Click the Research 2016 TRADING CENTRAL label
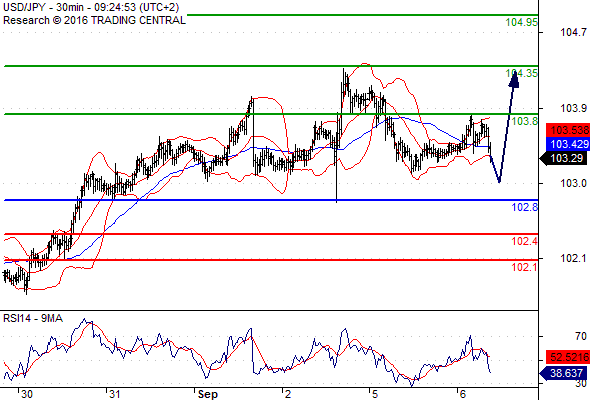The width and height of the screenshot is (590, 400). tap(94, 20)
